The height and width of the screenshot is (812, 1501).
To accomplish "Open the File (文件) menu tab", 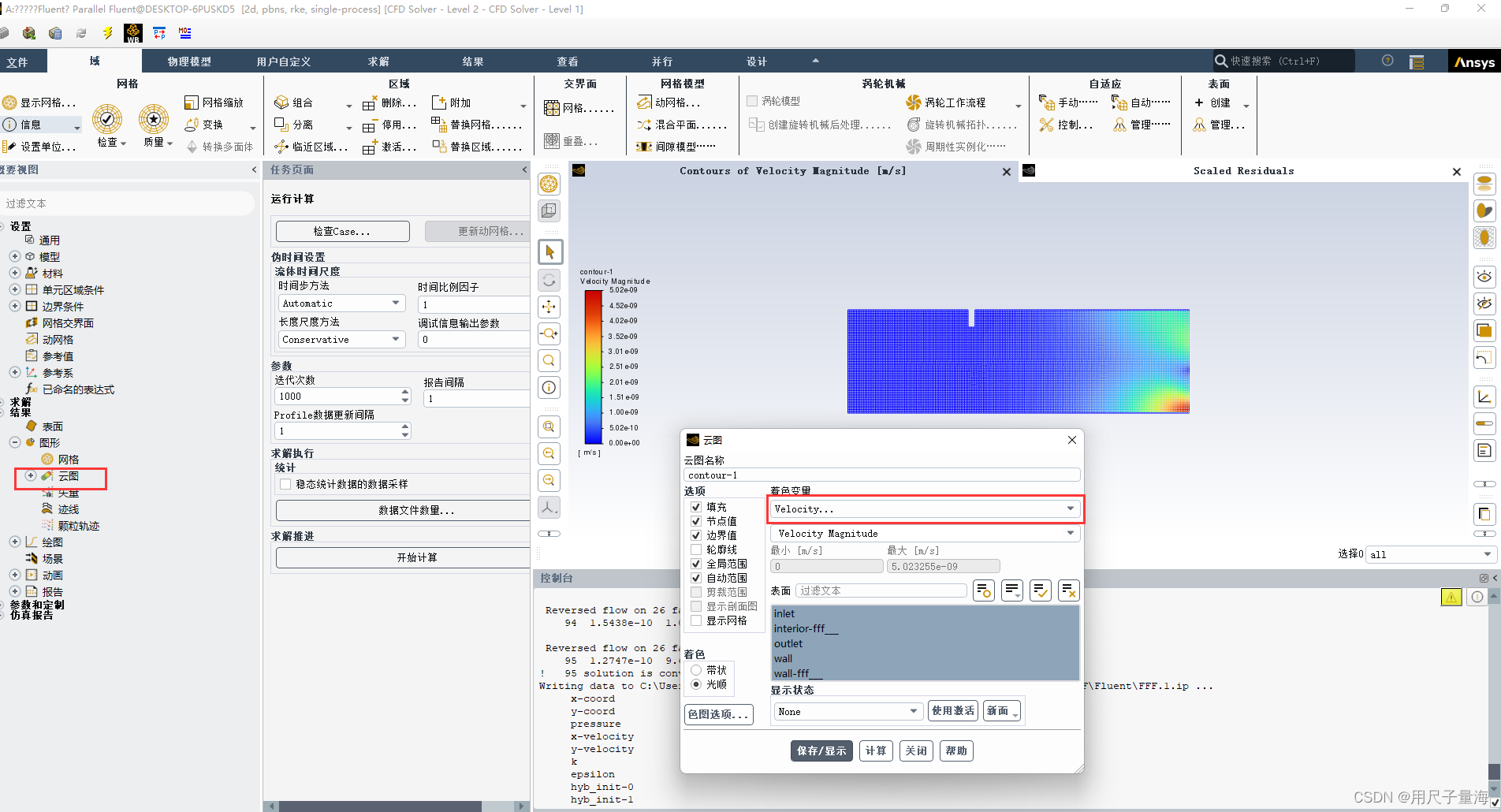I will point(24,61).
